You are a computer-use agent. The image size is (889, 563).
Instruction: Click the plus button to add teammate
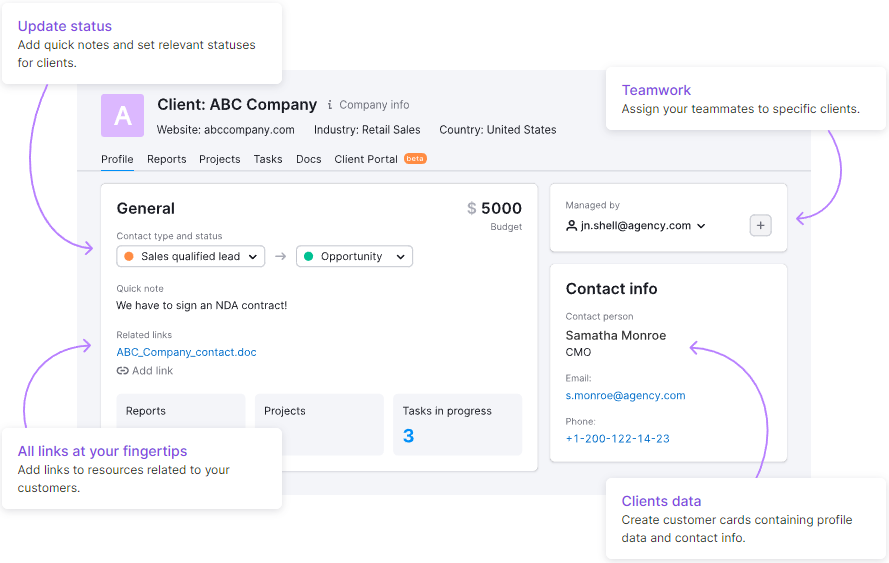[760, 226]
